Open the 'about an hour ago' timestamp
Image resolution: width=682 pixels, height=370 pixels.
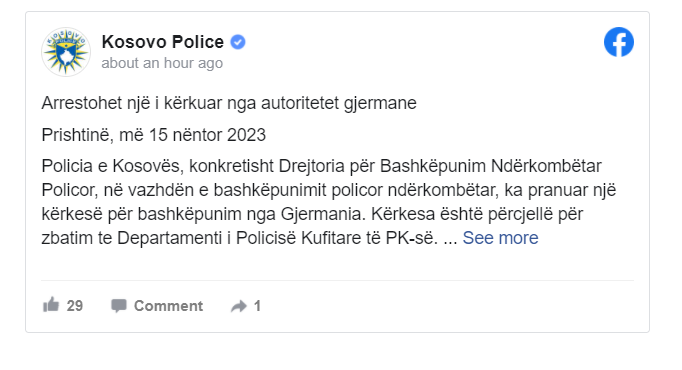click(x=162, y=63)
